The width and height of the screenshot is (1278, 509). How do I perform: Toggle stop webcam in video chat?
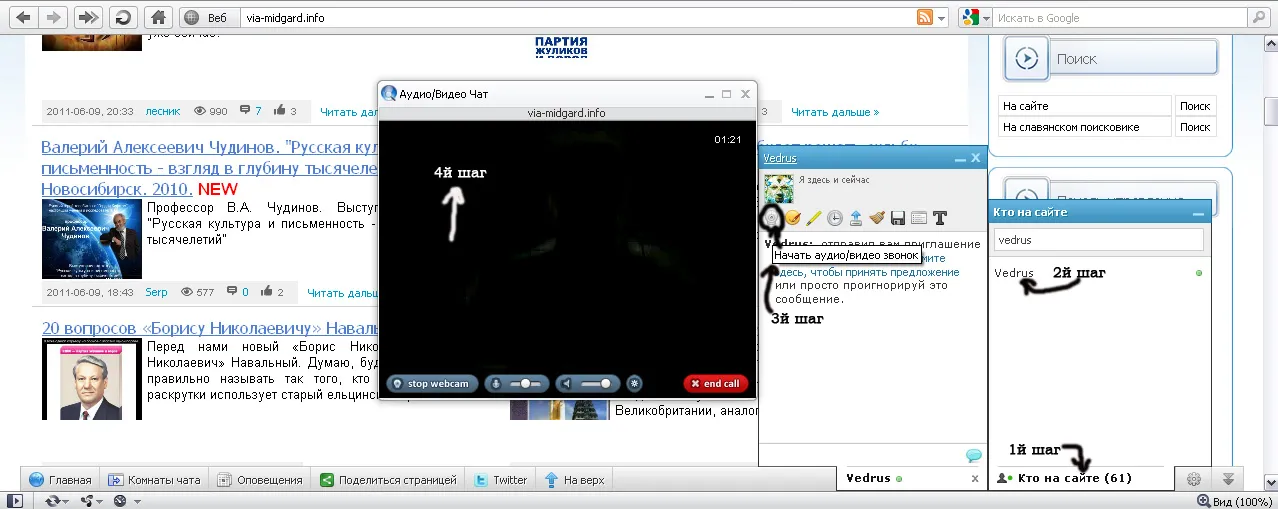click(x=432, y=383)
